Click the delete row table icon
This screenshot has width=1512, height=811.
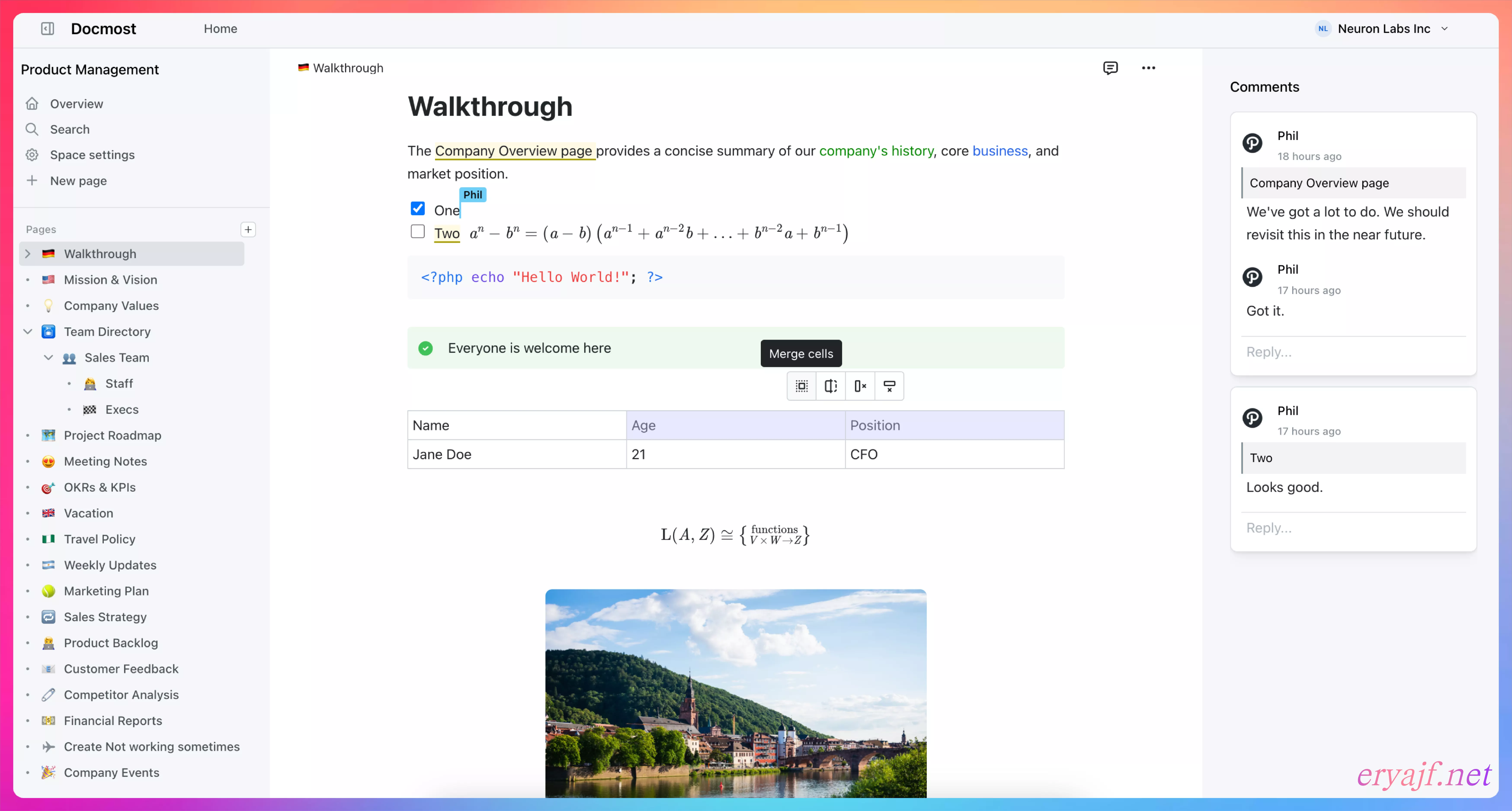(x=889, y=386)
